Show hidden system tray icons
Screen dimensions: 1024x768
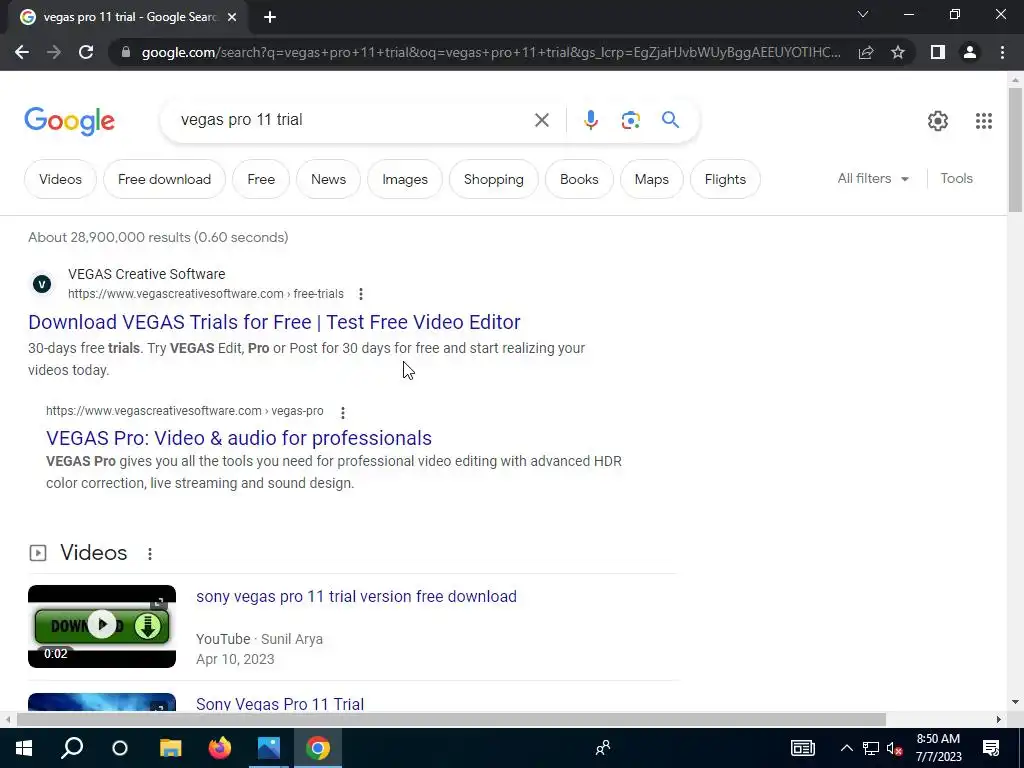point(846,748)
